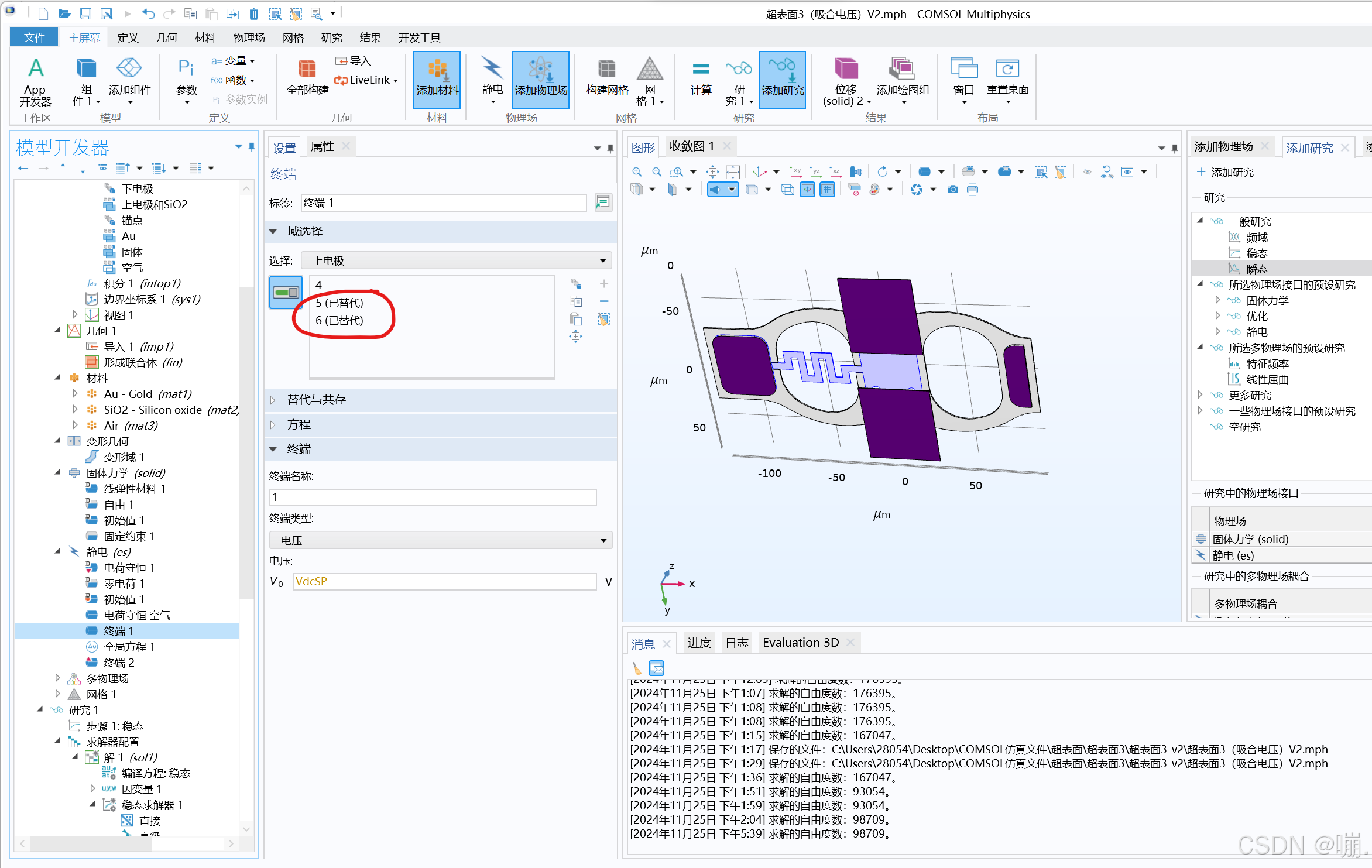This screenshot has height=868, width=1372.
Task: Open the 物理场 ribbon tab
Action: [x=249, y=38]
